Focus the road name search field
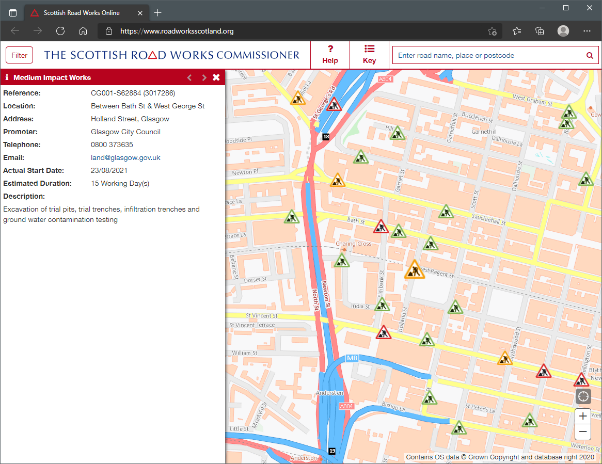The image size is (602, 464). [x=488, y=55]
